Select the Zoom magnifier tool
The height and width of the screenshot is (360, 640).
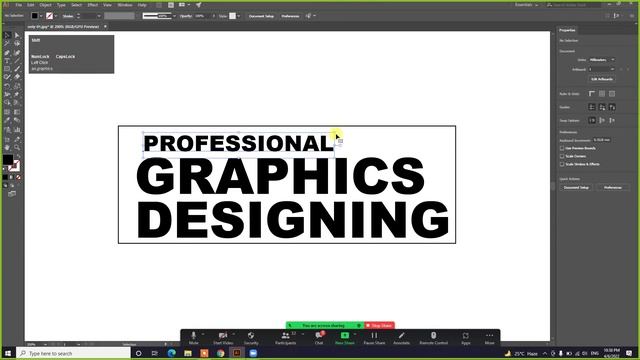pos(17,147)
